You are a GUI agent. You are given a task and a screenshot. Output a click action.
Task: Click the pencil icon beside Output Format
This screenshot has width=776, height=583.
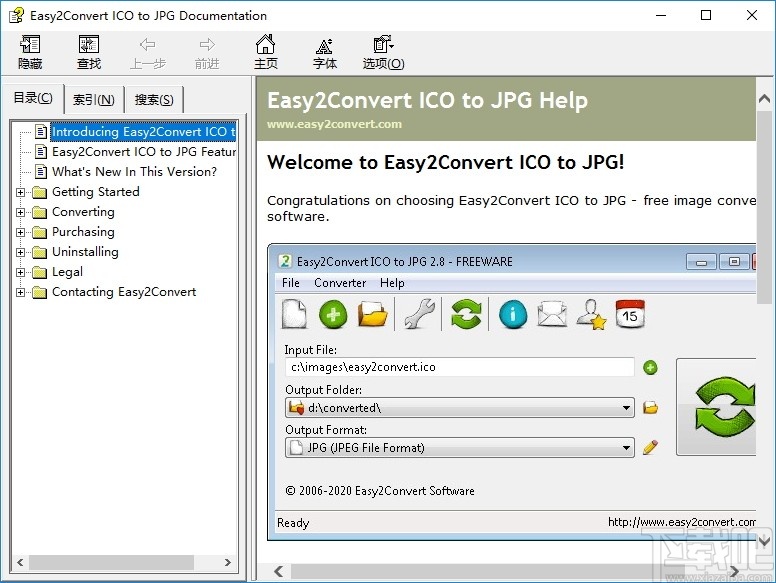[x=650, y=447]
